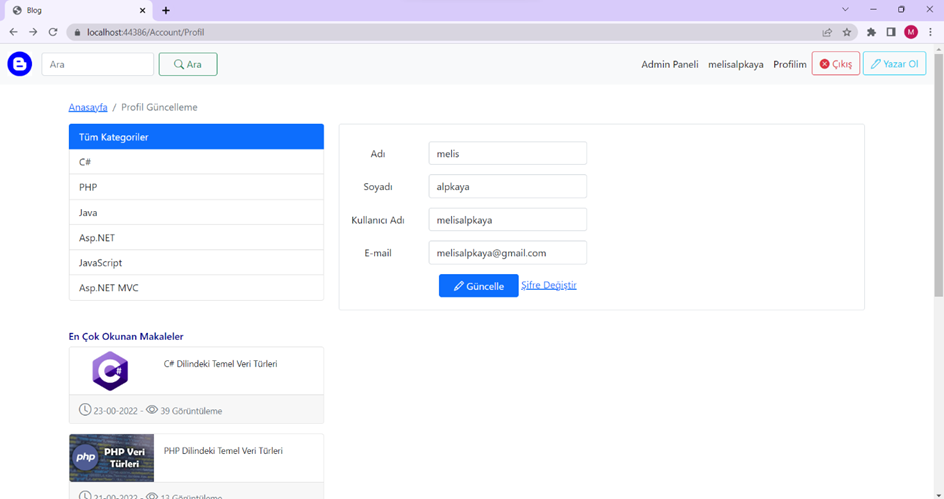Bookmark page with star icon

[x=847, y=33]
